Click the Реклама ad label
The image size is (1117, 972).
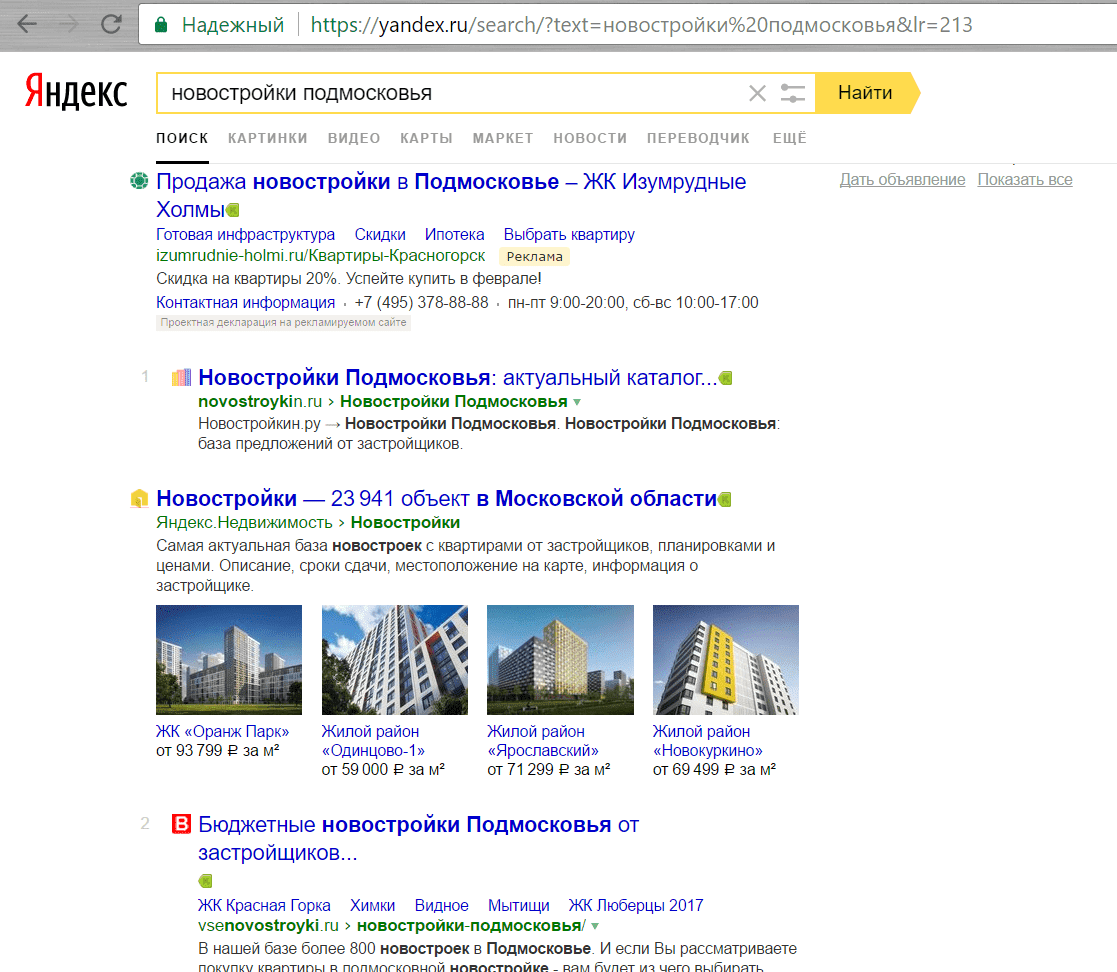[x=534, y=257]
